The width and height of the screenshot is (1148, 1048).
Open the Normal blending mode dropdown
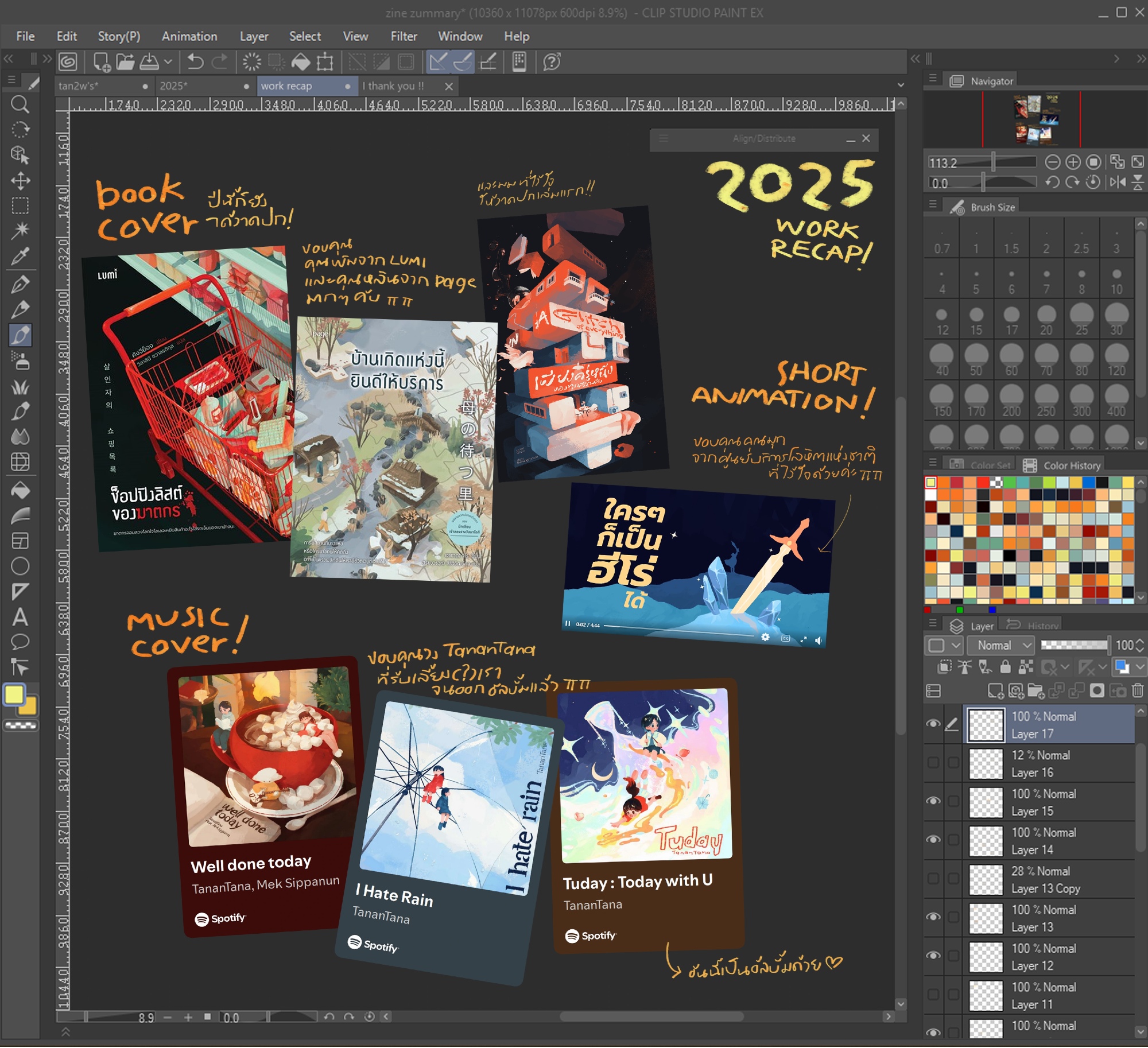1002,646
